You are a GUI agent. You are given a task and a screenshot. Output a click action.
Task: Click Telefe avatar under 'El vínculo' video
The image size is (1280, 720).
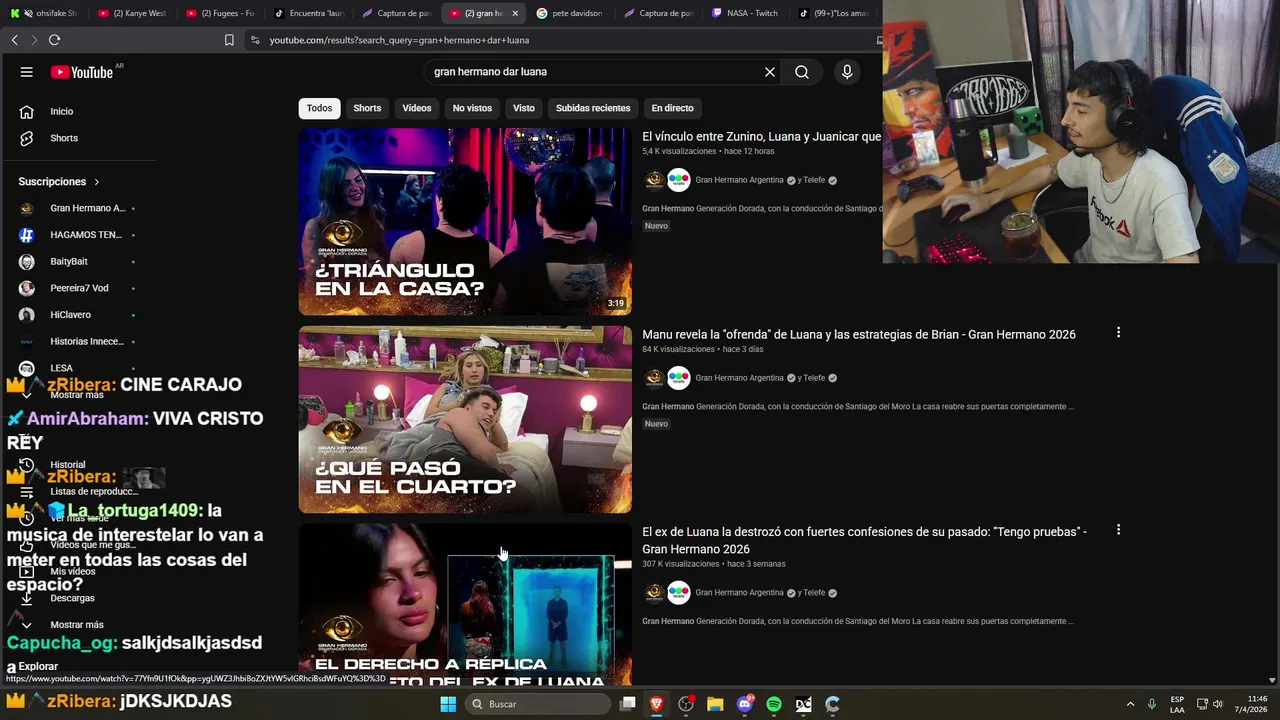[679, 180]
